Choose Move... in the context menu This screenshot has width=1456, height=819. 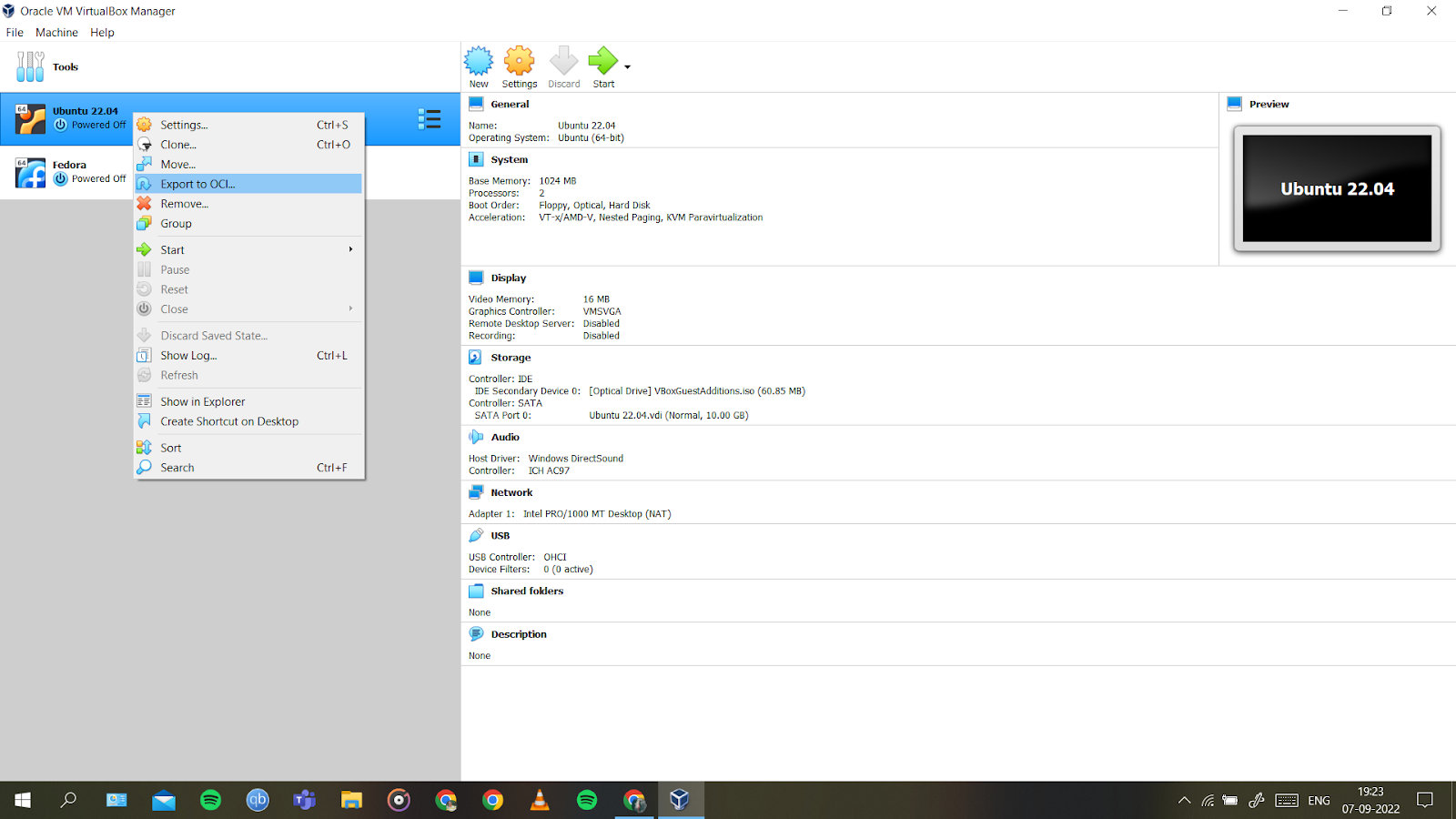[248, 165]
